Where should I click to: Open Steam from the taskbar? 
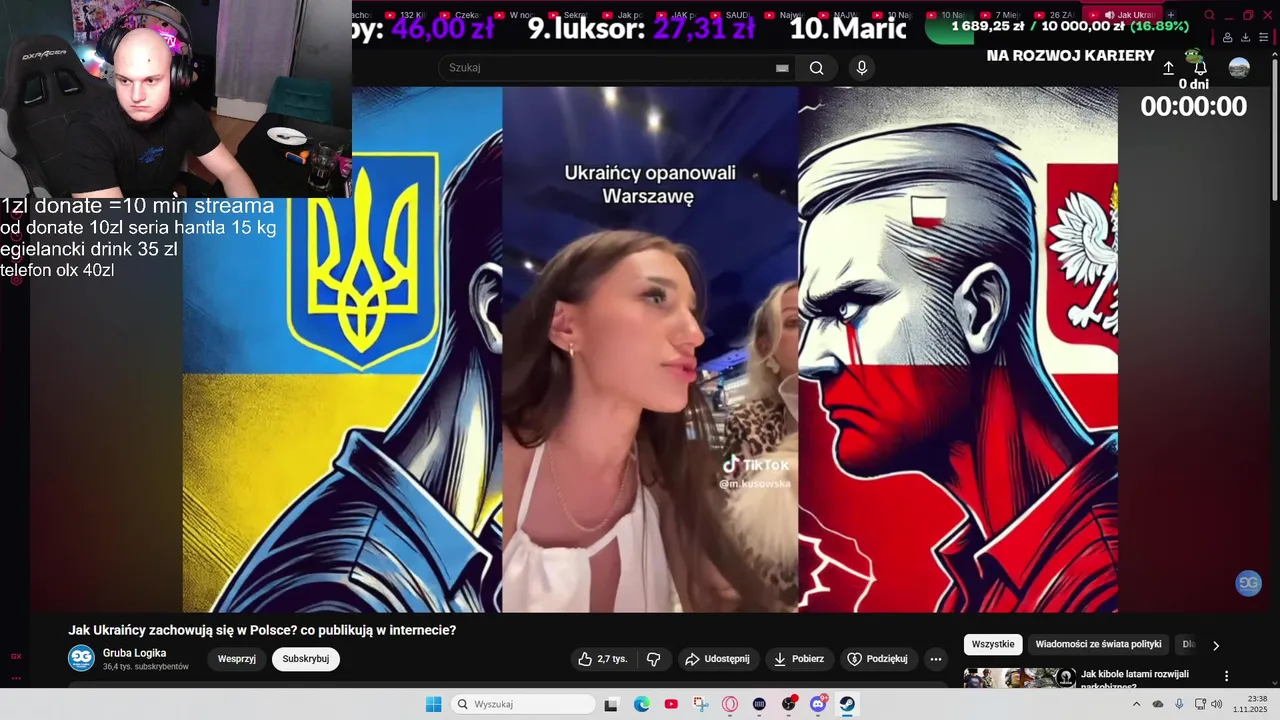(847, 704)
